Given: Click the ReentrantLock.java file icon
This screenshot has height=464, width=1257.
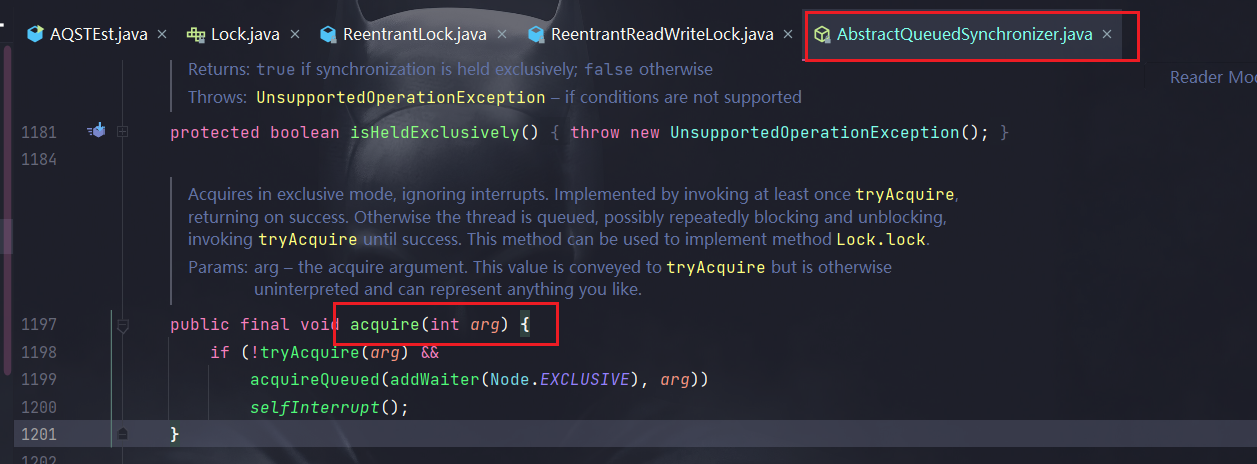Looking at the screenshot, I should tap(327, 34).
